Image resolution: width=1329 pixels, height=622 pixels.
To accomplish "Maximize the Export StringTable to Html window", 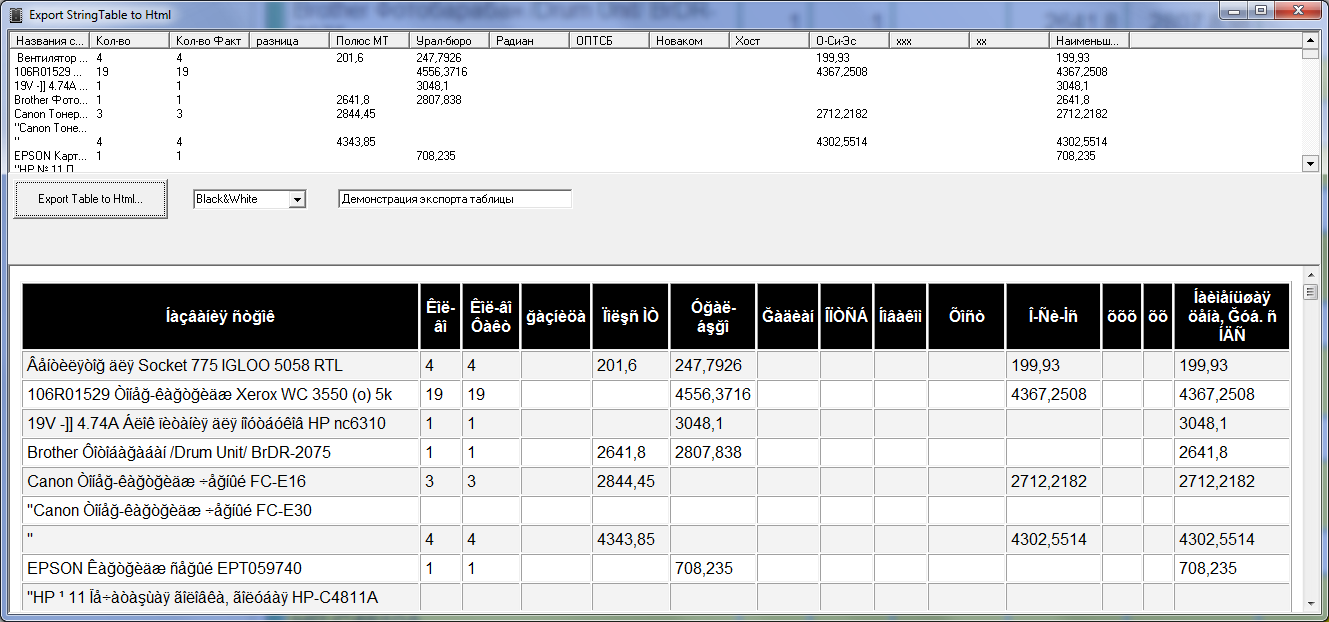I will point(1262,10).
